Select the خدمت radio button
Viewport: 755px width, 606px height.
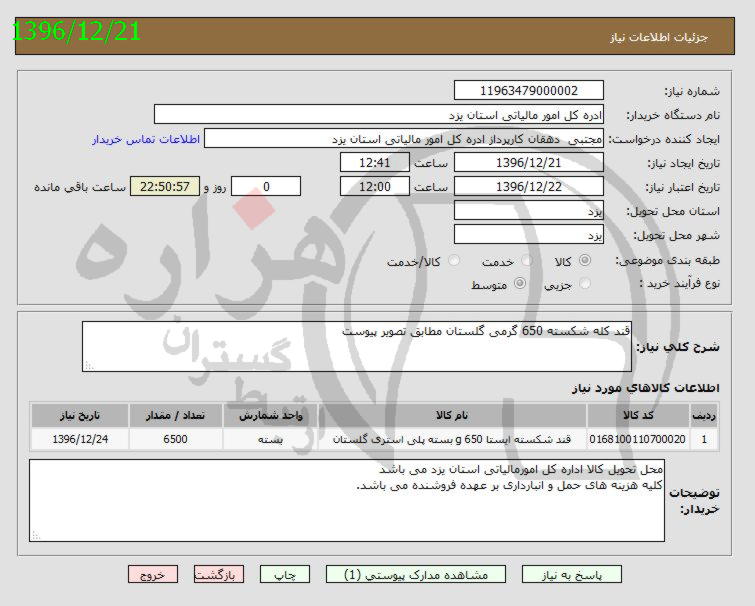coord(527,260)
